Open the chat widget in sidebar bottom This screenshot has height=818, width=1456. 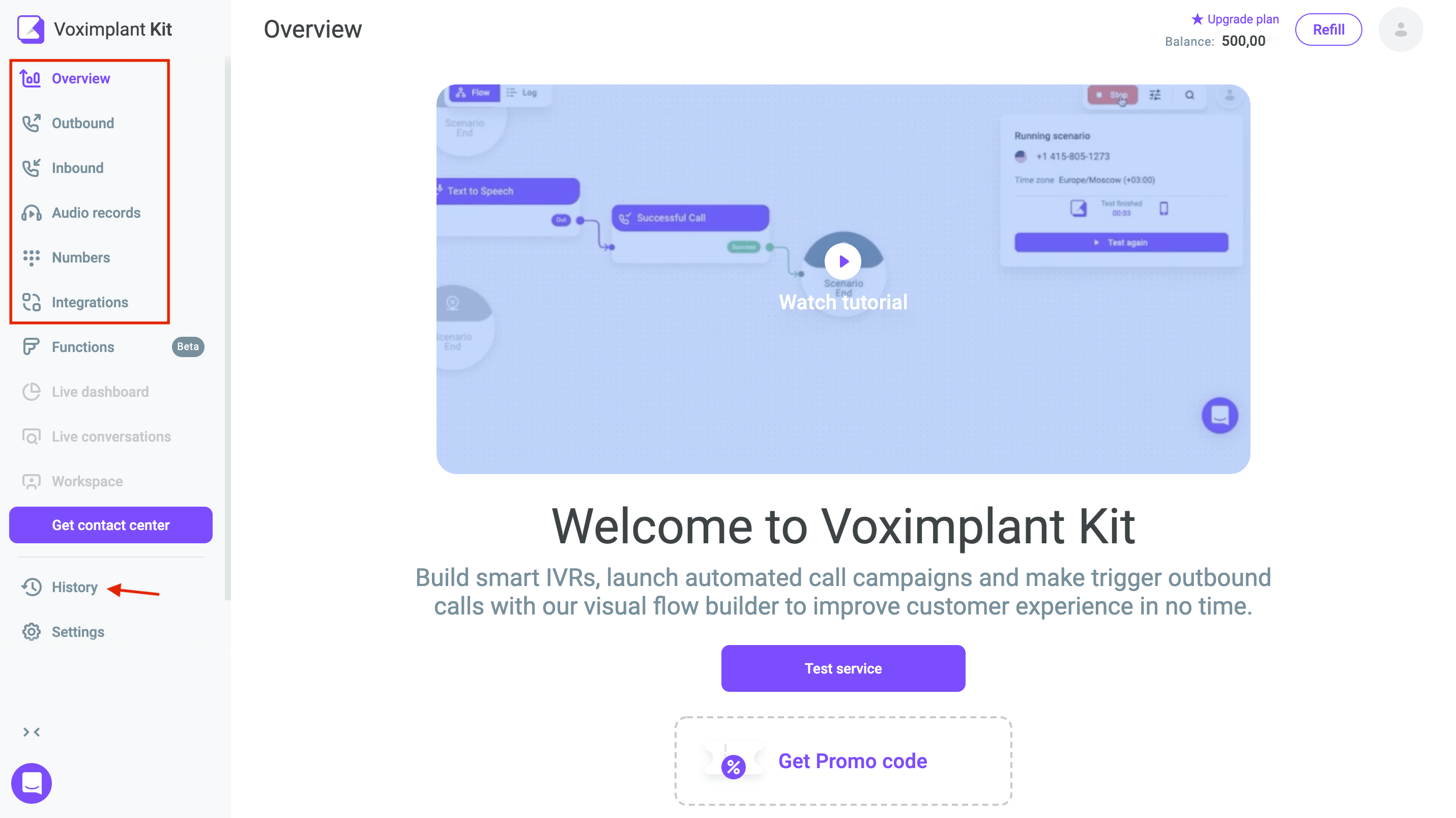(31, 783)
